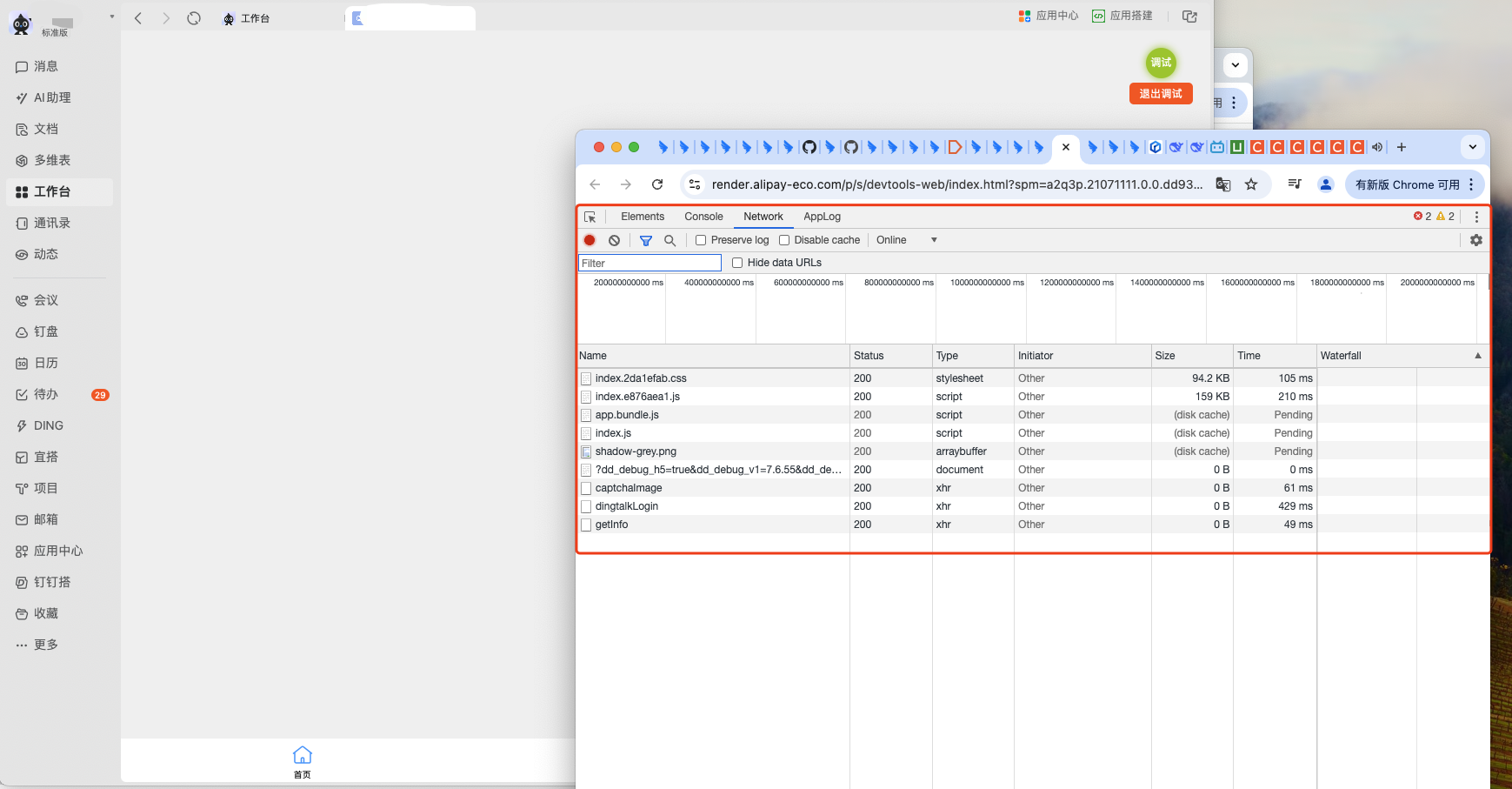Bookmark page with star icon in Chrome
The image size is (1512, 789).
point(1251,184)
